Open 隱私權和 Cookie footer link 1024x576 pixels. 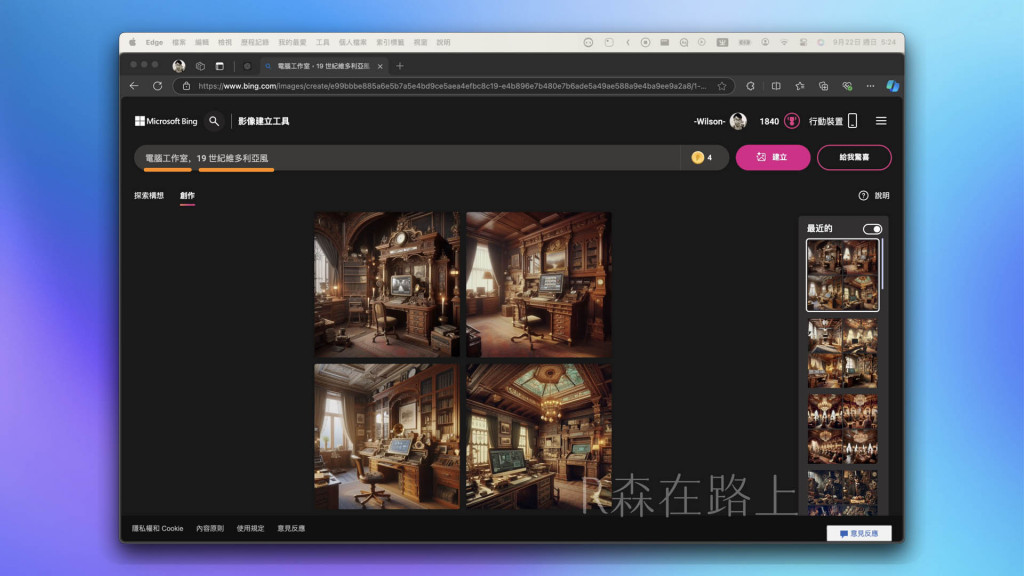click(x=157, y=528)
